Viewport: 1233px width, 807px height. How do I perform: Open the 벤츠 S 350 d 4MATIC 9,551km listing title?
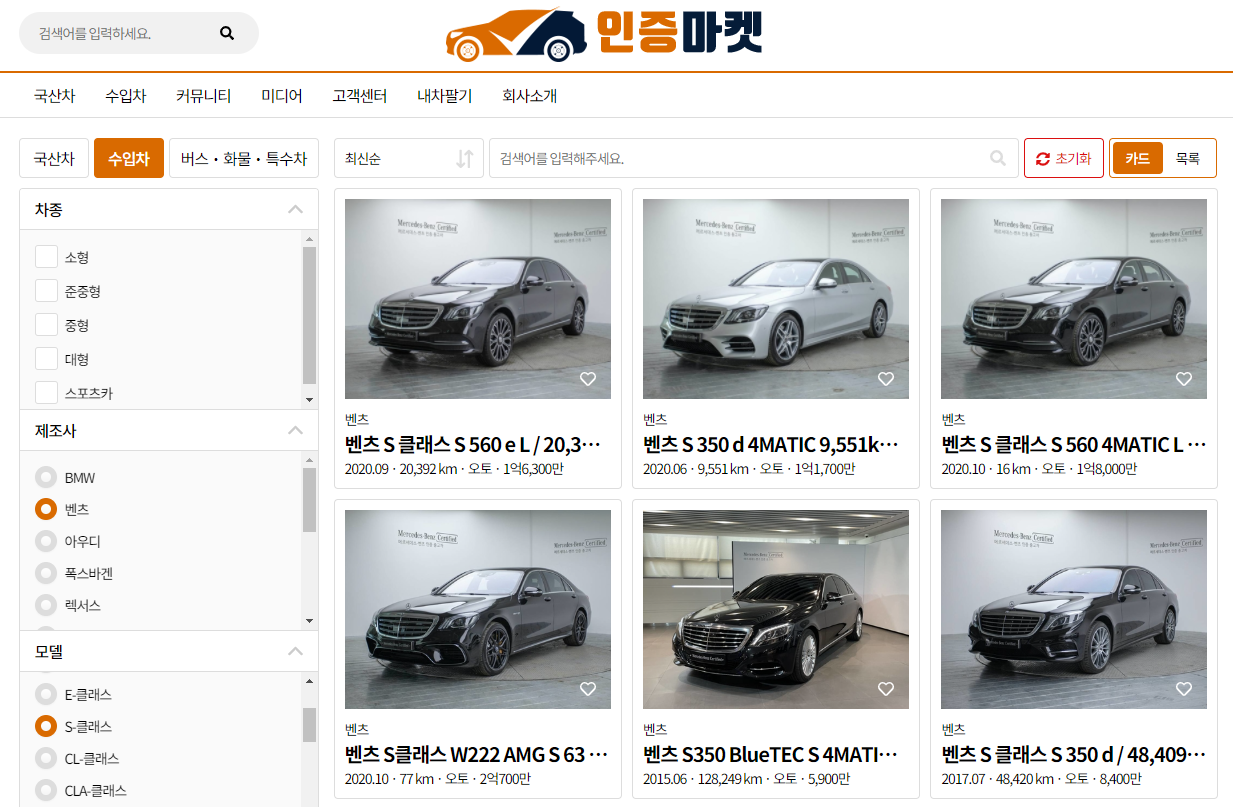click(x=772, y=444)
